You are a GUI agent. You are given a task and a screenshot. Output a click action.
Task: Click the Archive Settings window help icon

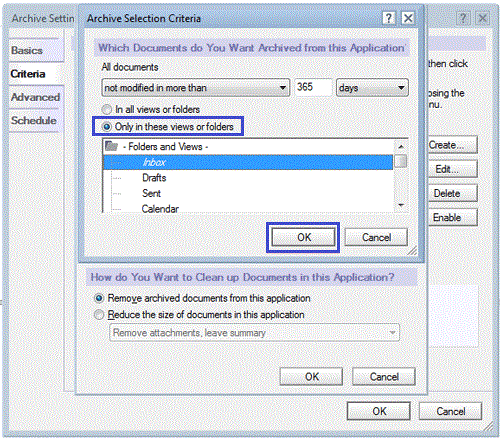tap(463, 18)
